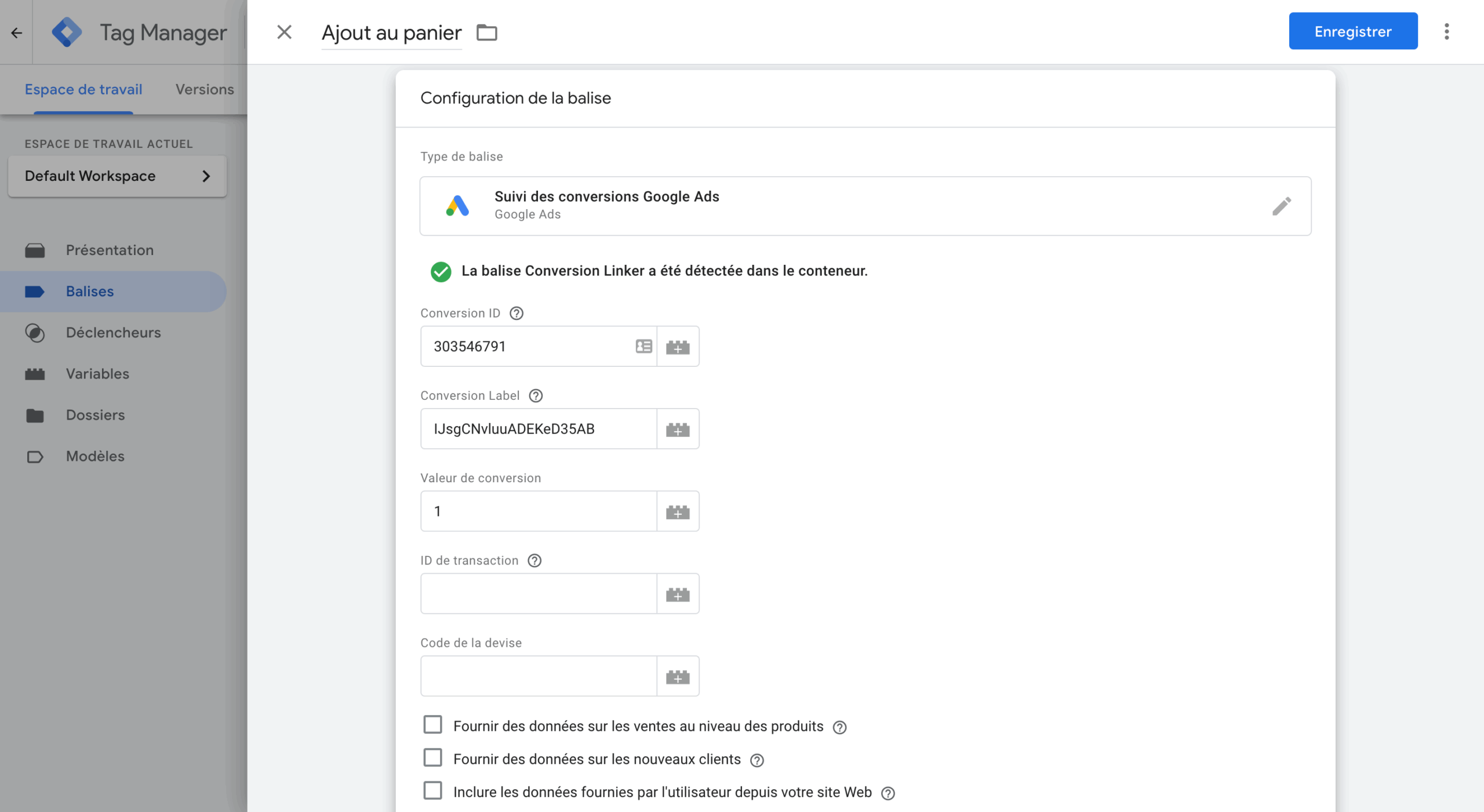Click the folder icon beside the tag name

pyautogui.click(x=486, y=32)
